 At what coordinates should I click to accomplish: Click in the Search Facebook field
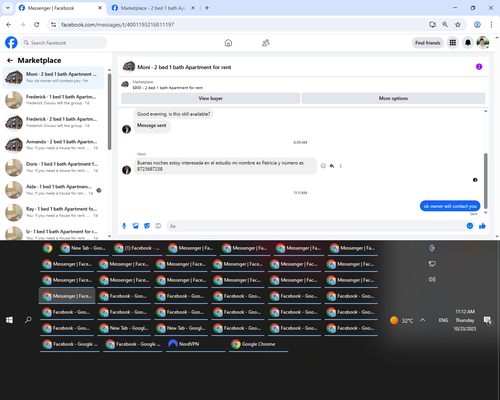64,43
